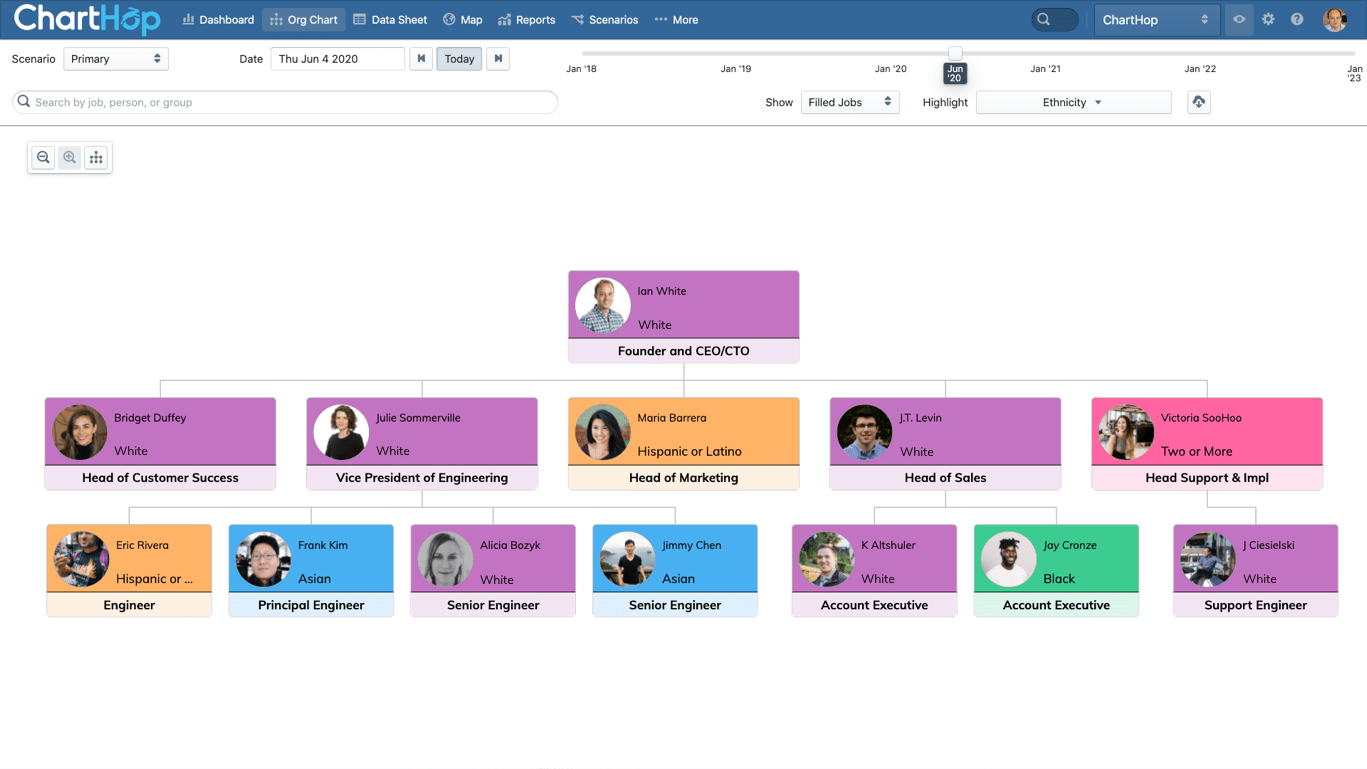The width and height of the screenshot is (1367, 769).
Task: Toggle the eye visibility icon in header
Action: (x=1239, y=19)
